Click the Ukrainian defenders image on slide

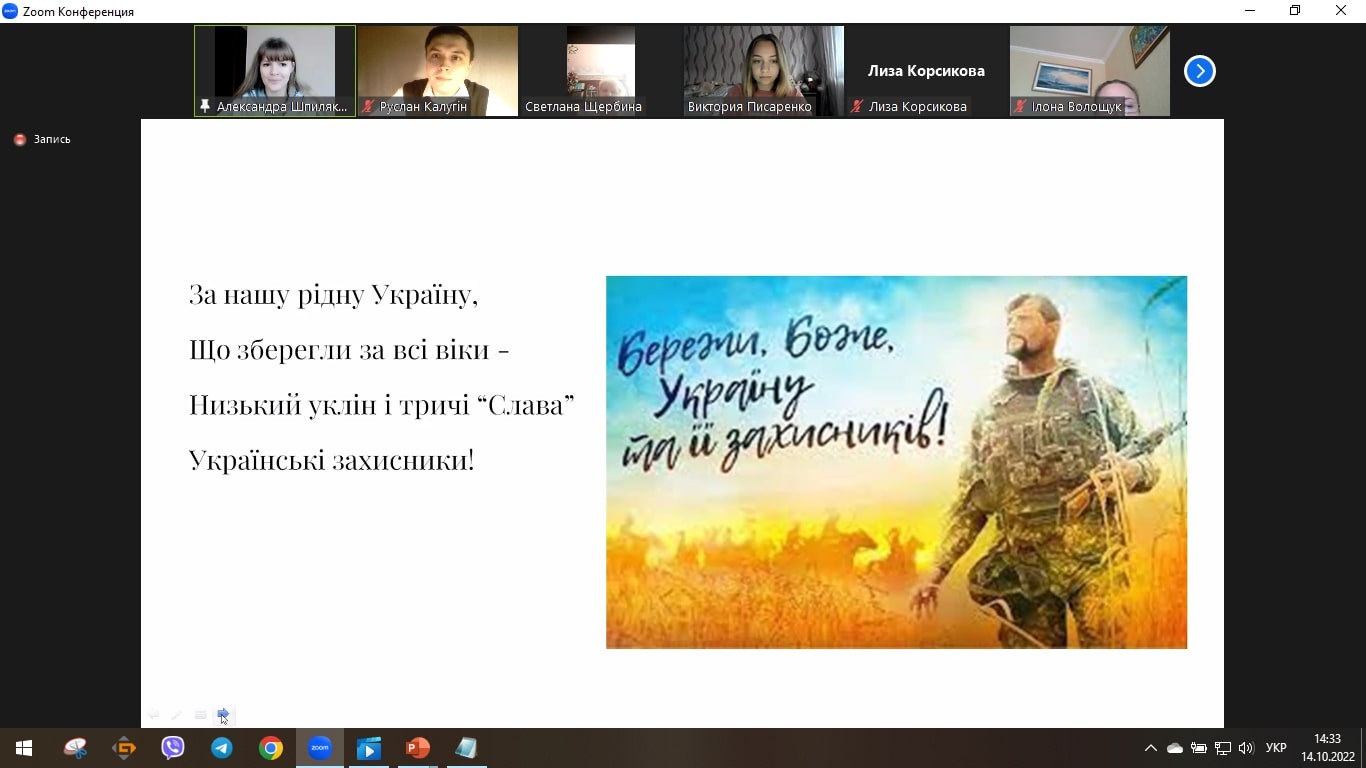(x=896, y=462)
